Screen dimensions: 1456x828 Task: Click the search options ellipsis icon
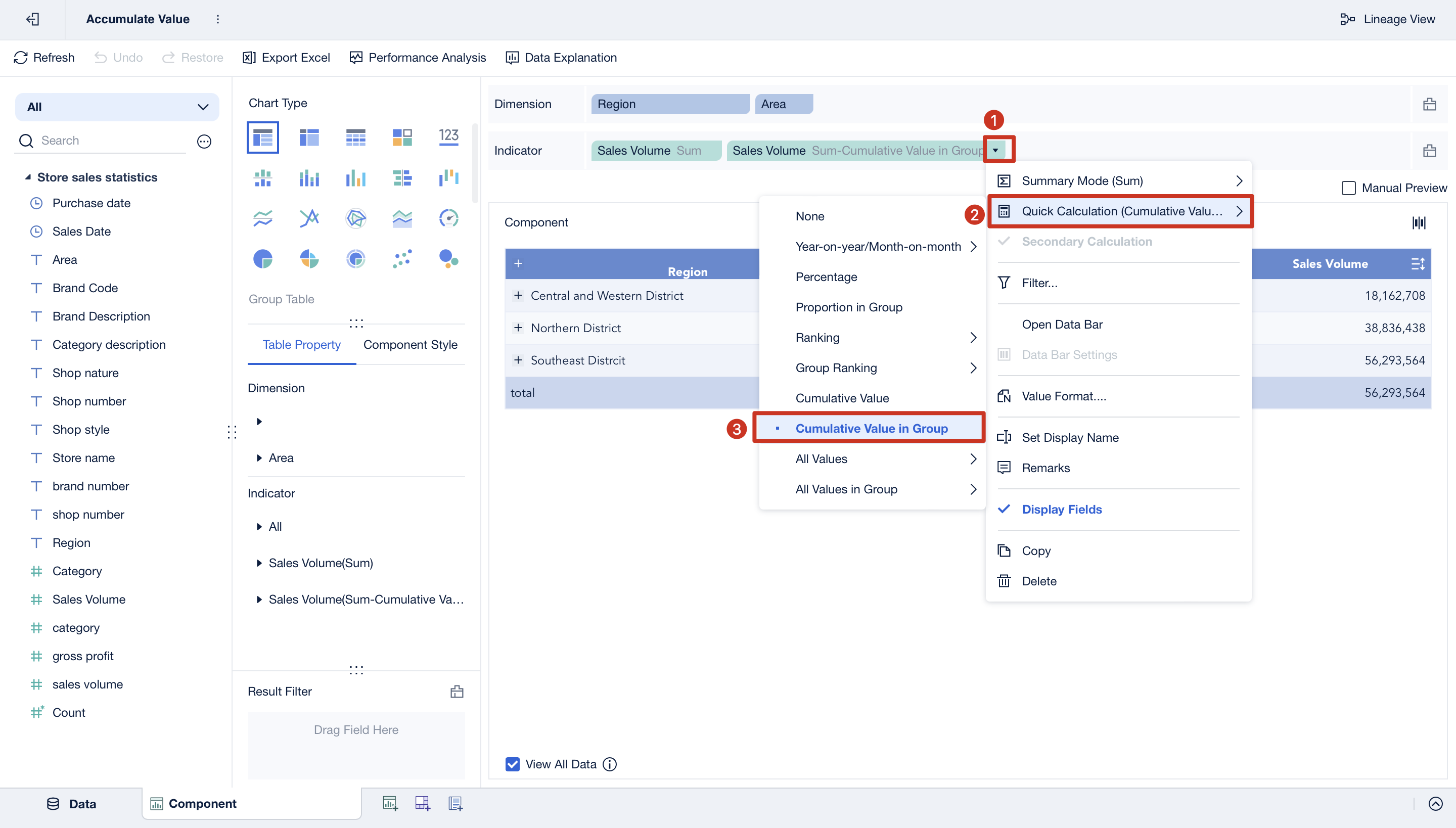[204, 141]
